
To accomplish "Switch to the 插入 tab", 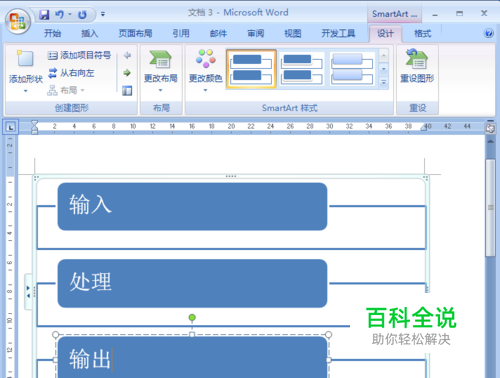I will coord(90,33).
